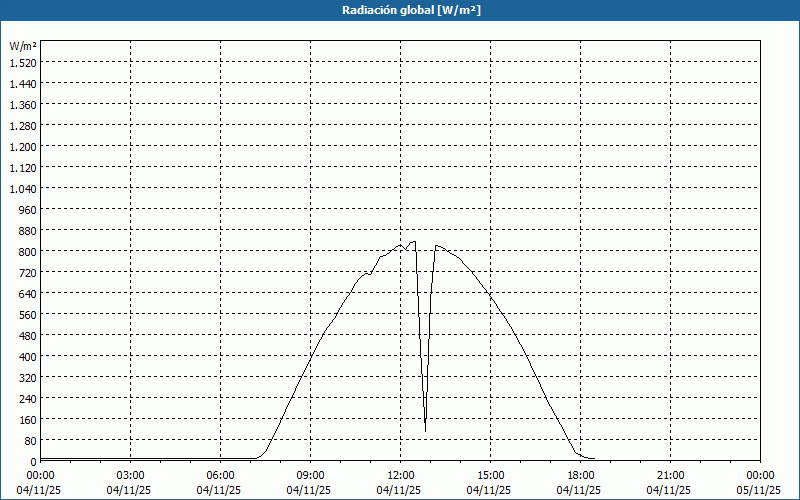Click the 0 value on the y-axis
This screenshot has height=500, width=800.
pyautogui.click(x=32, y=461)
